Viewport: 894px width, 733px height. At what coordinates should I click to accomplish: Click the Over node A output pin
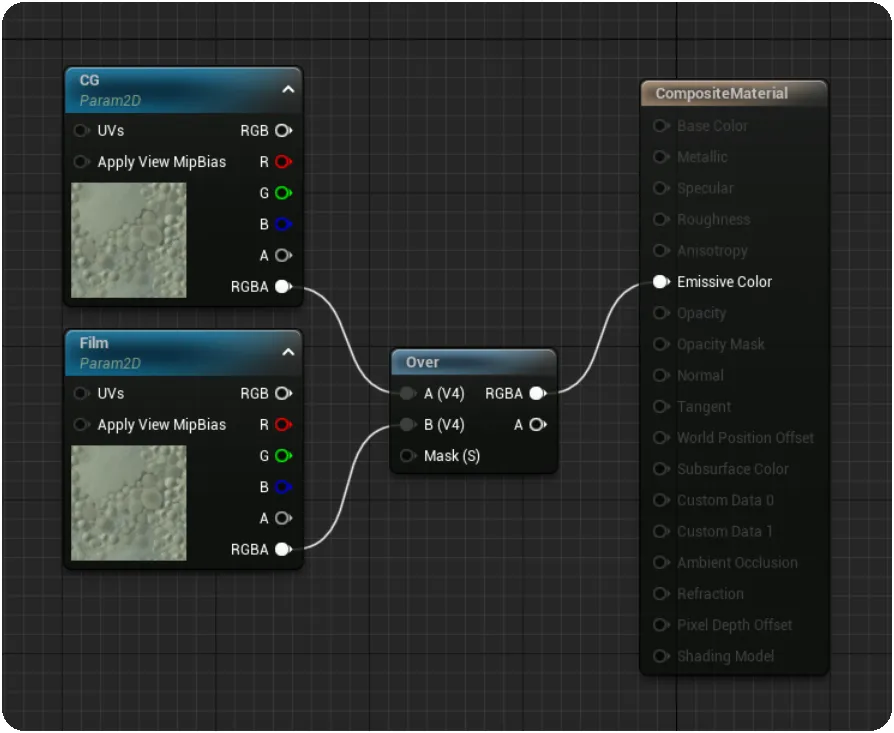click(x=538, y=425)
